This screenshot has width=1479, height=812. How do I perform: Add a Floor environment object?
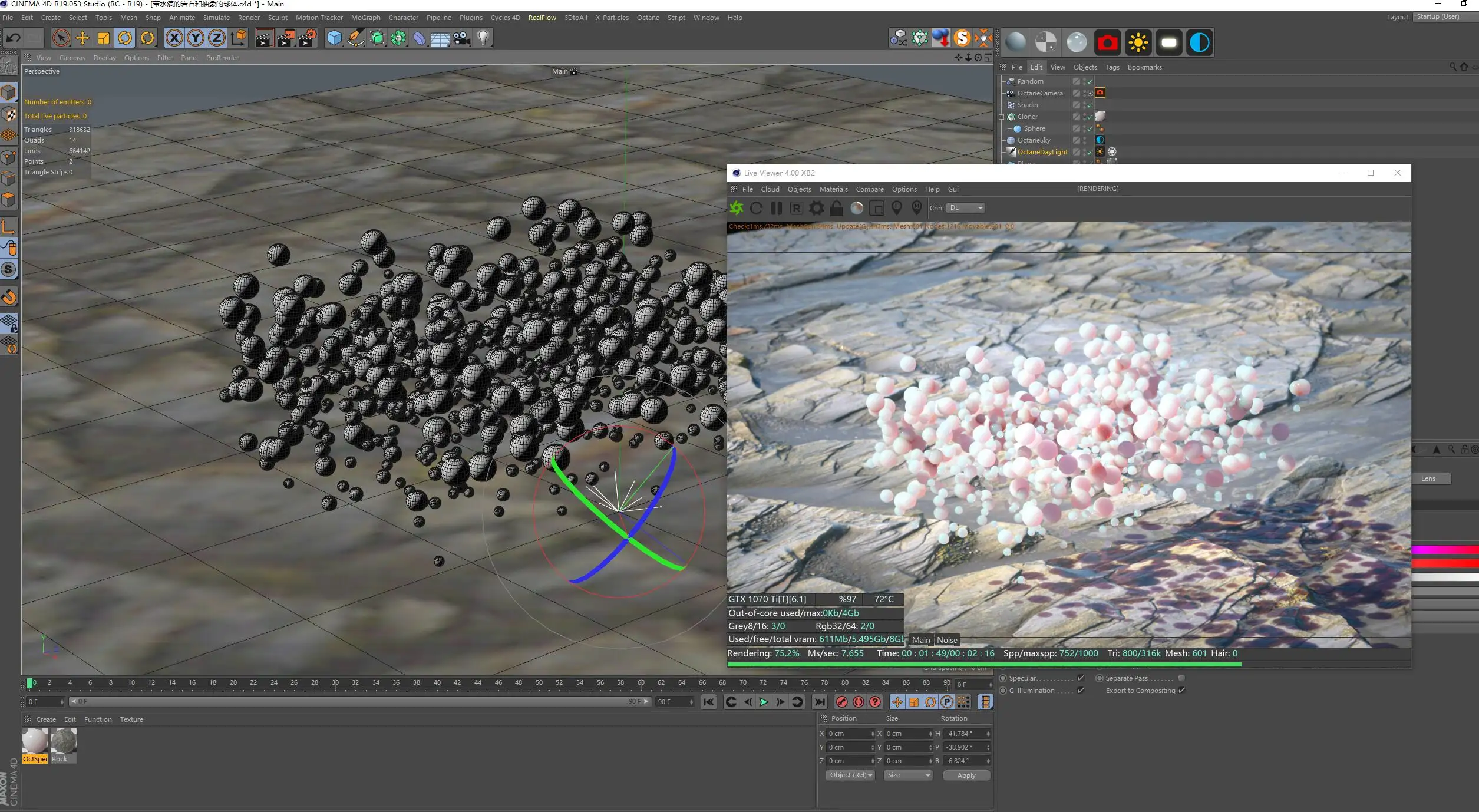point(440,38)
